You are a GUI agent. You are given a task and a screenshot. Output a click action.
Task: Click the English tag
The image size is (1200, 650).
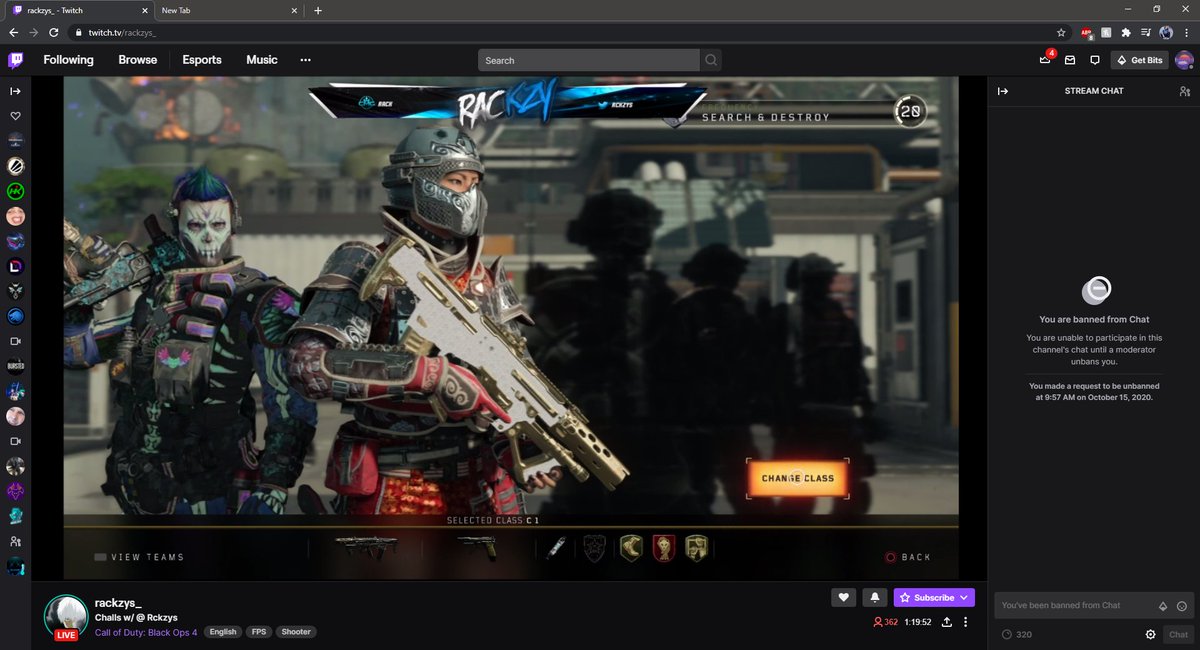tap(223, 632)
